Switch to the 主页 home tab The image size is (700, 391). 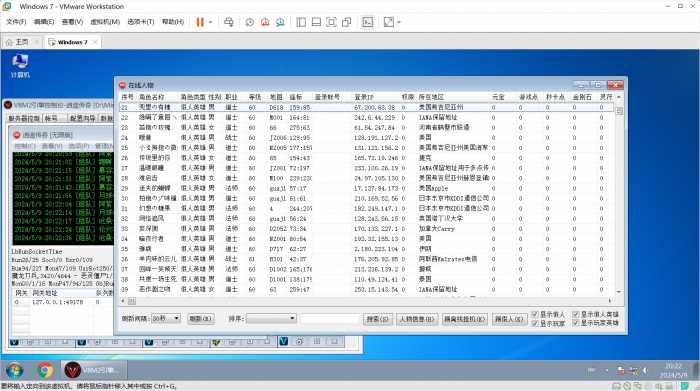[x=18, y=42]
